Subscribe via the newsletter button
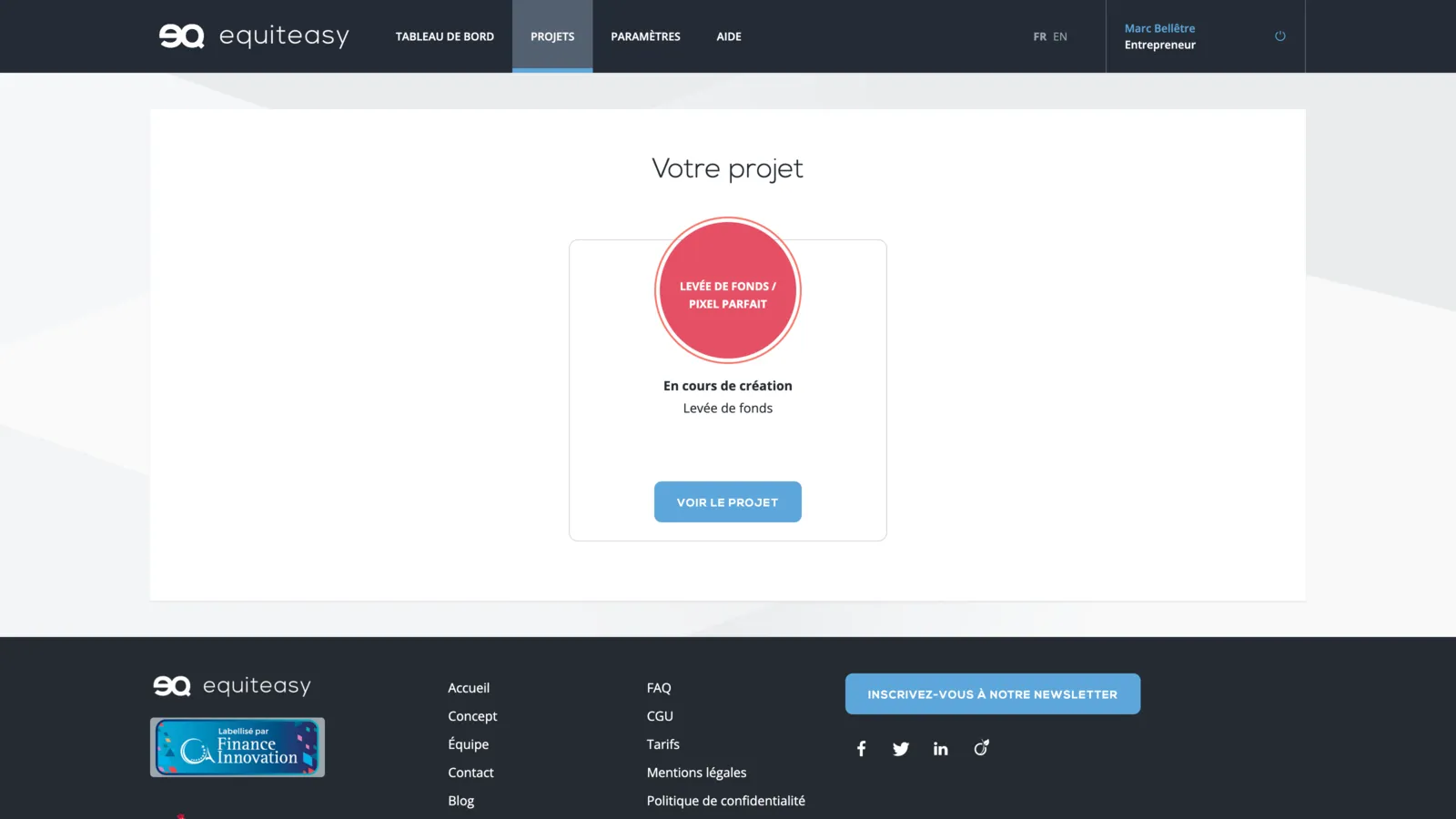The width and height of the screenshot is (1456, 819). click(992, 694)
